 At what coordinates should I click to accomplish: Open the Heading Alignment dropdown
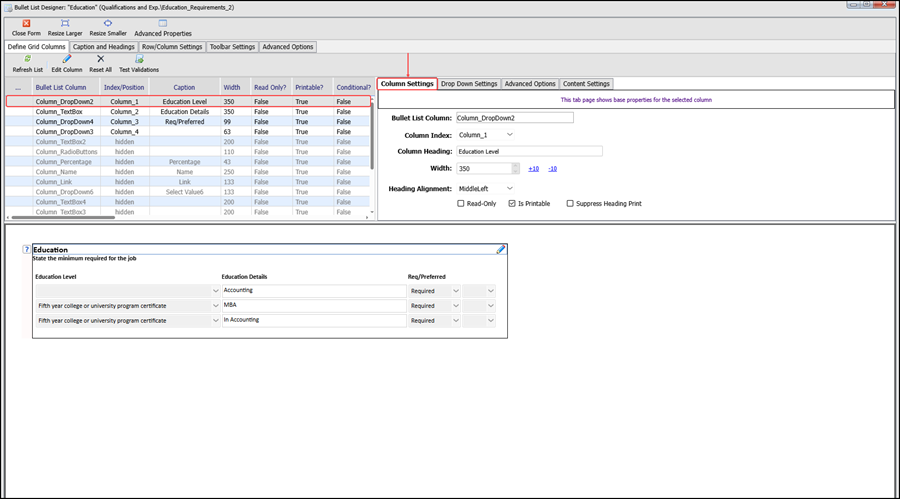[x=510, y=188]
